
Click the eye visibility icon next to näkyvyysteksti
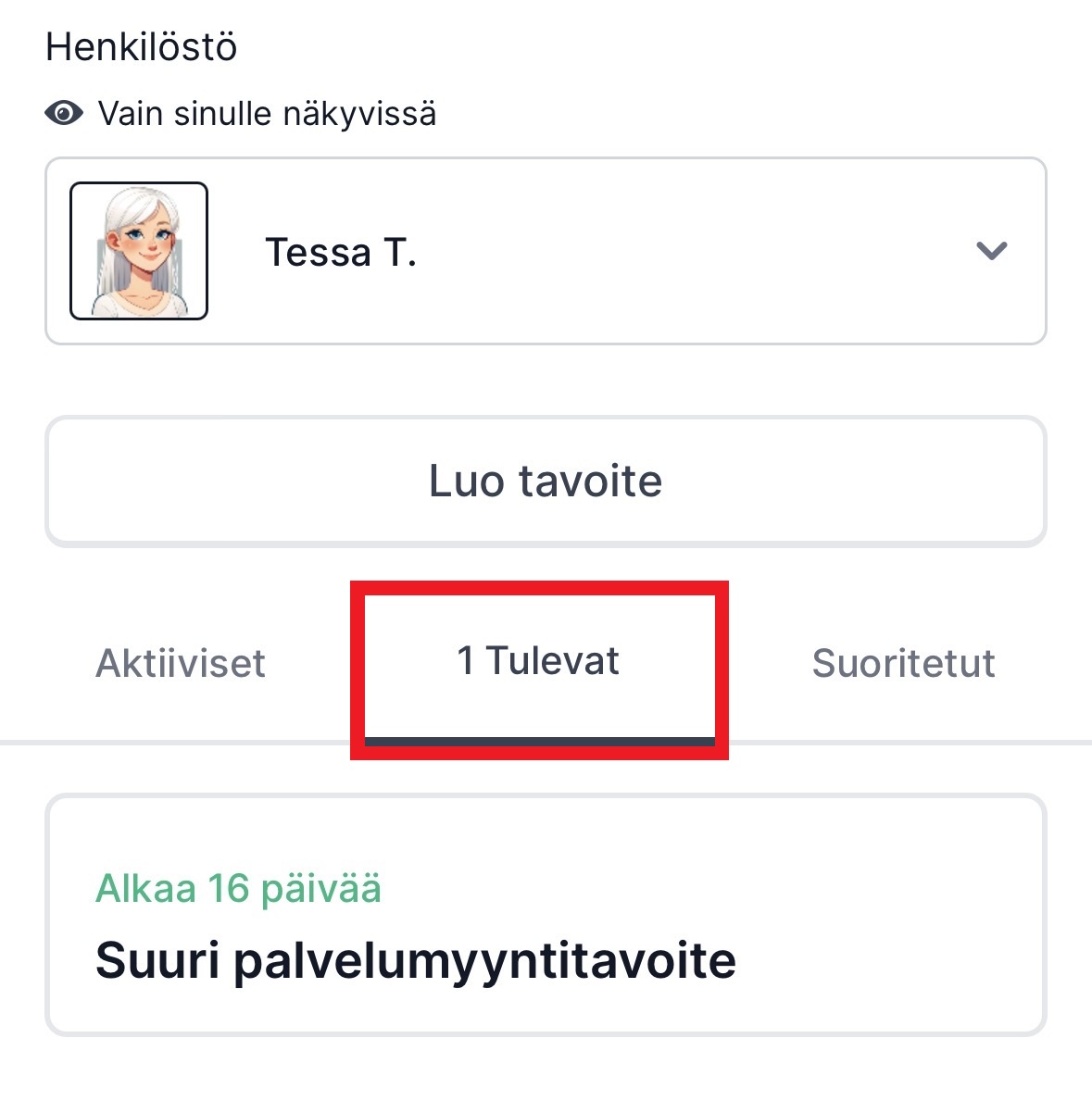(63, 113)
